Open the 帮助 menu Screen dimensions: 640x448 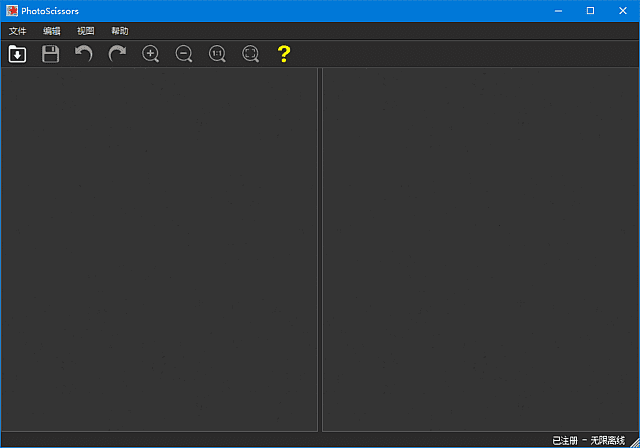pos(120,31)
